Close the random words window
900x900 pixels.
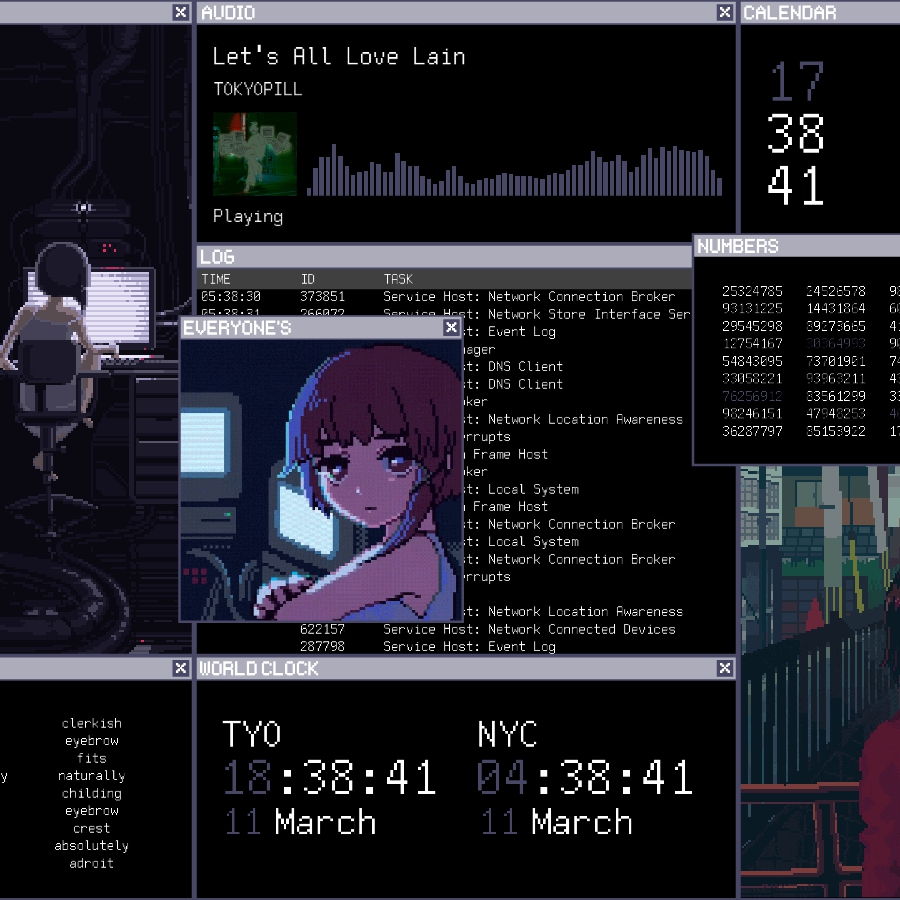(x=180, y=668)
